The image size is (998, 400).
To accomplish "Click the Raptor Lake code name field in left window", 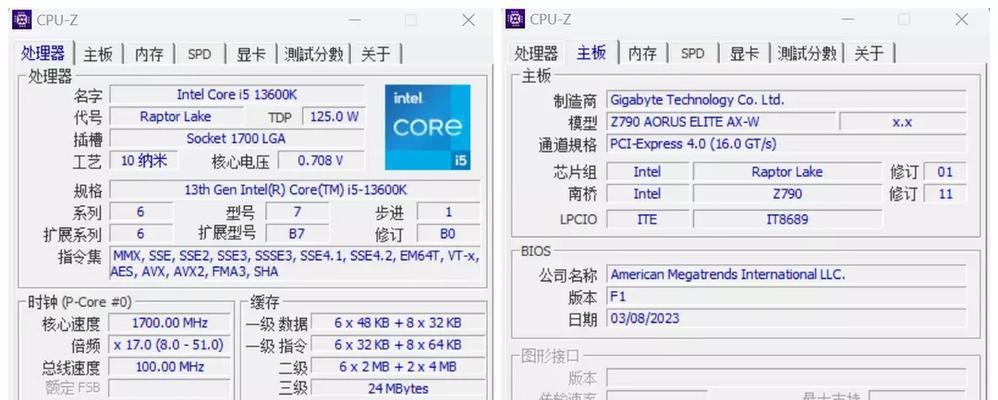I will click(175, 117).
